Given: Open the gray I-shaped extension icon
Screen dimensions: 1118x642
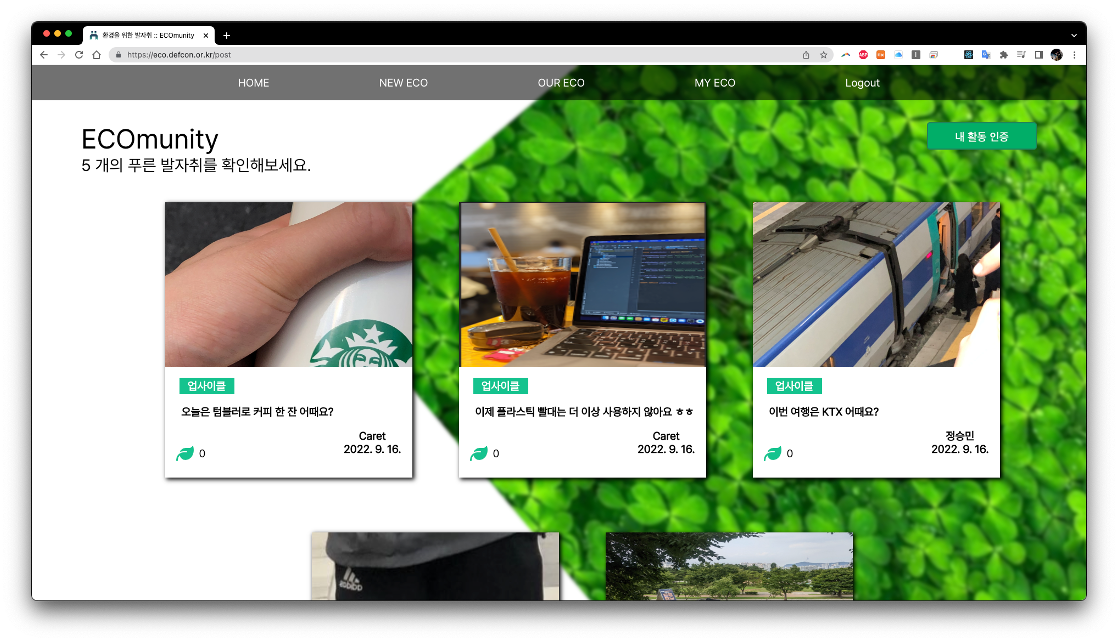Looking at the screenshot, I should (x=916, y=55).
